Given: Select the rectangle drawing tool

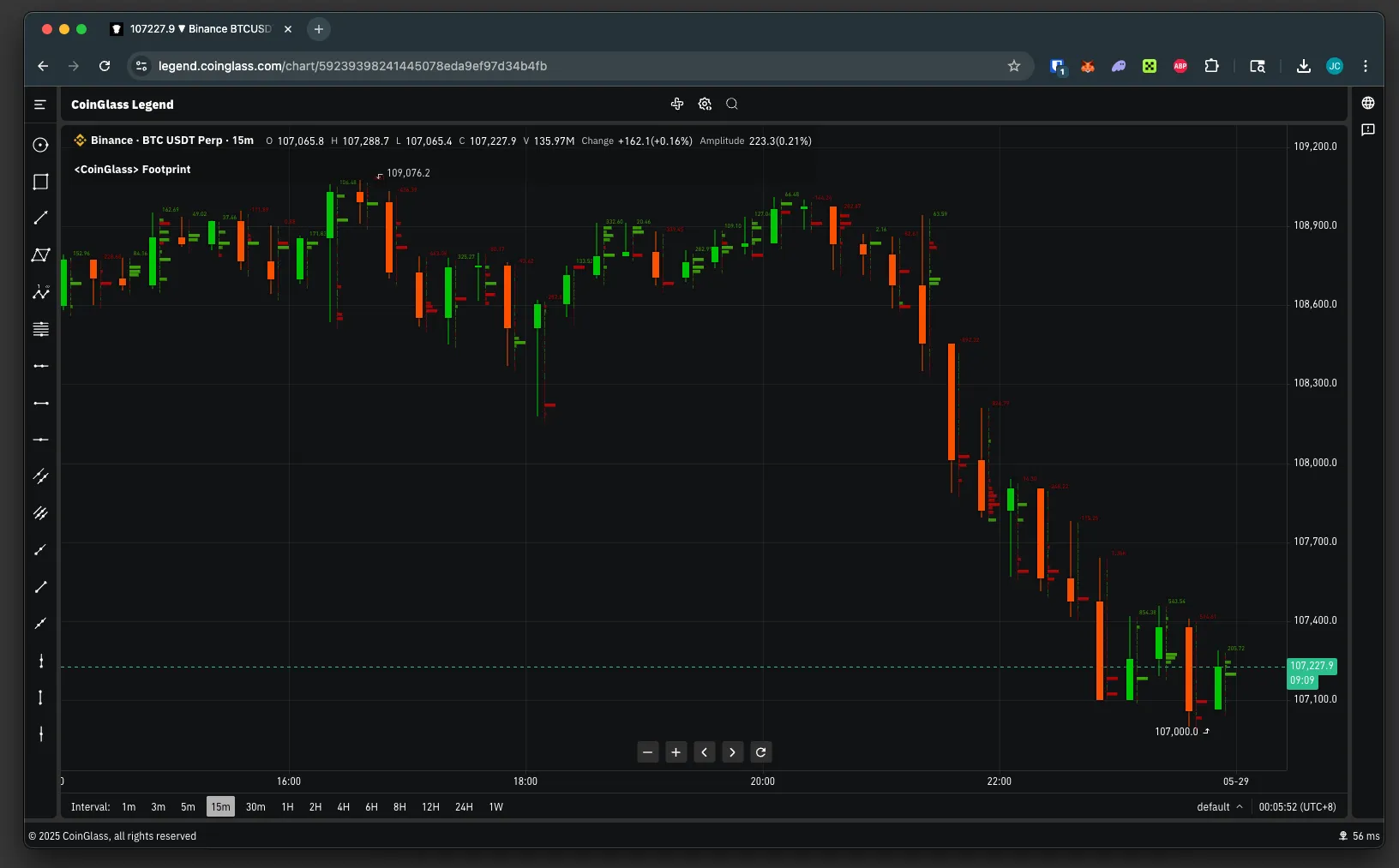Looking at the screenshot, I should 40,182.
